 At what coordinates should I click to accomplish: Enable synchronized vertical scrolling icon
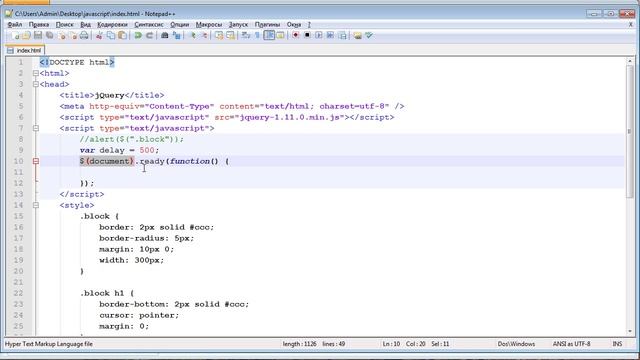point(219,36)
